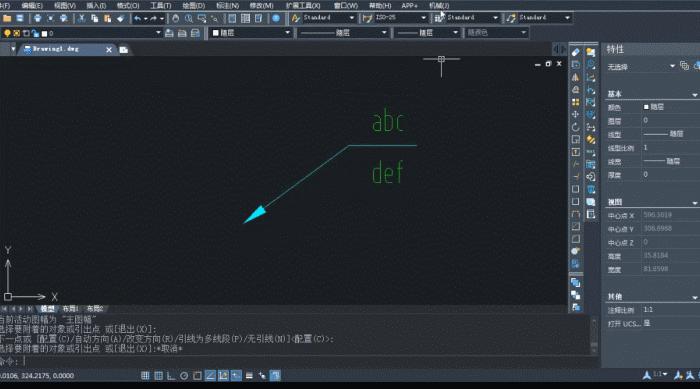Image resolution: width=700 pixels, height=389 pixels.
Task: Switch to the 布局2 layout tab
Action: point(95,309)
